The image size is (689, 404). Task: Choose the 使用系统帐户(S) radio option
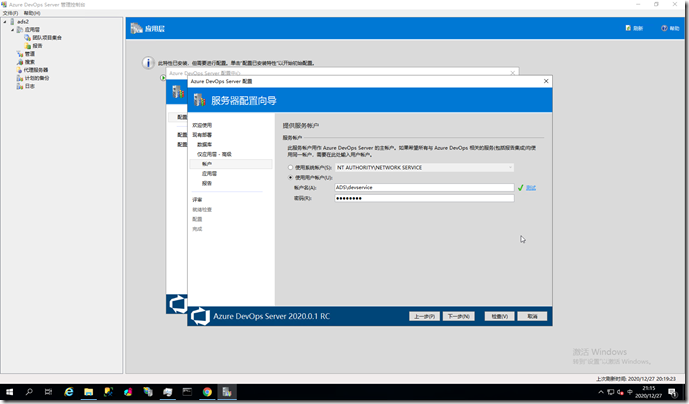pyautogui.click(x=290, y=167)
